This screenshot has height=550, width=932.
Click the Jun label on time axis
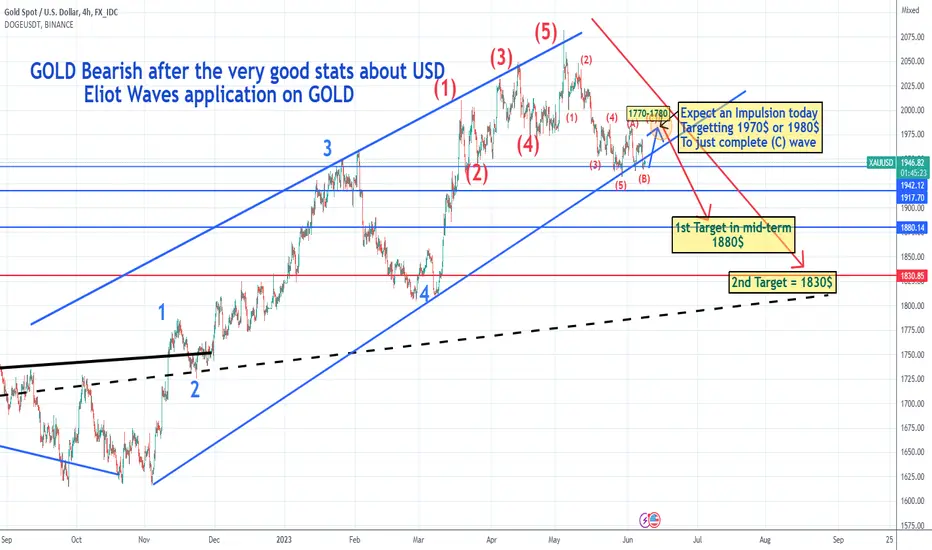tap(628, 540)
